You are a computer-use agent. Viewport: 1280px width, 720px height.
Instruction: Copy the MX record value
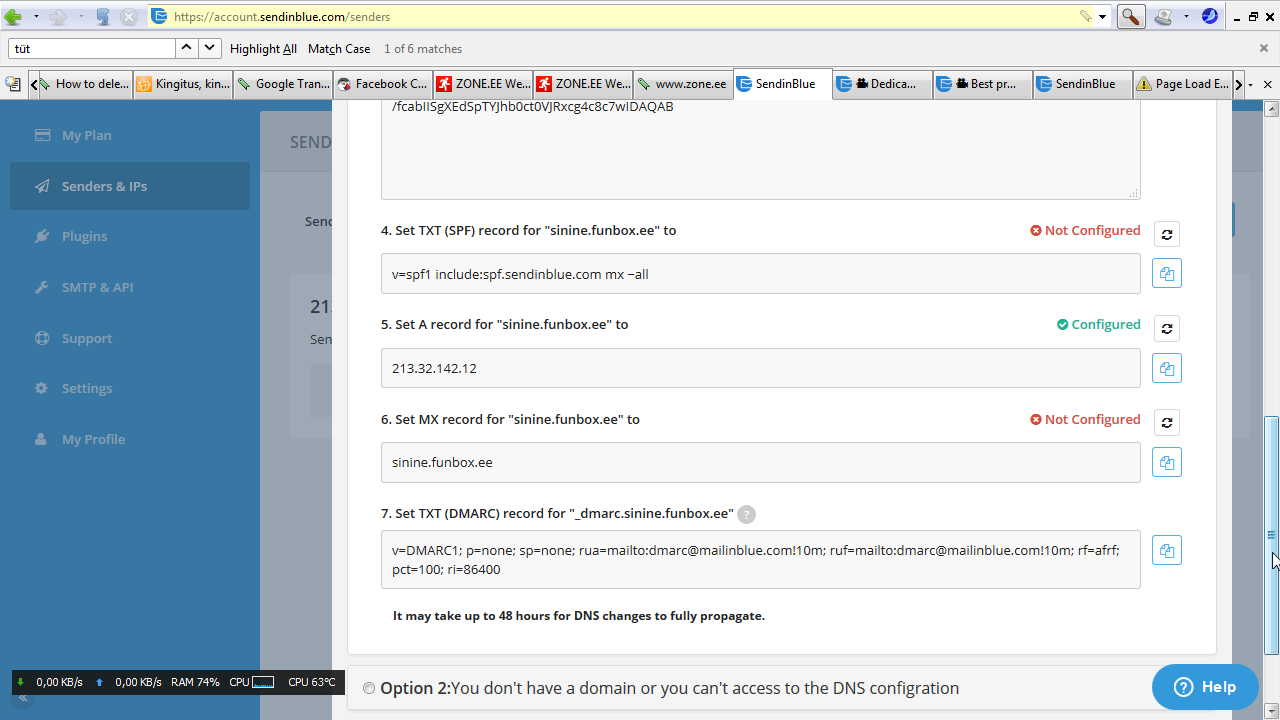tap(1167, 462)
